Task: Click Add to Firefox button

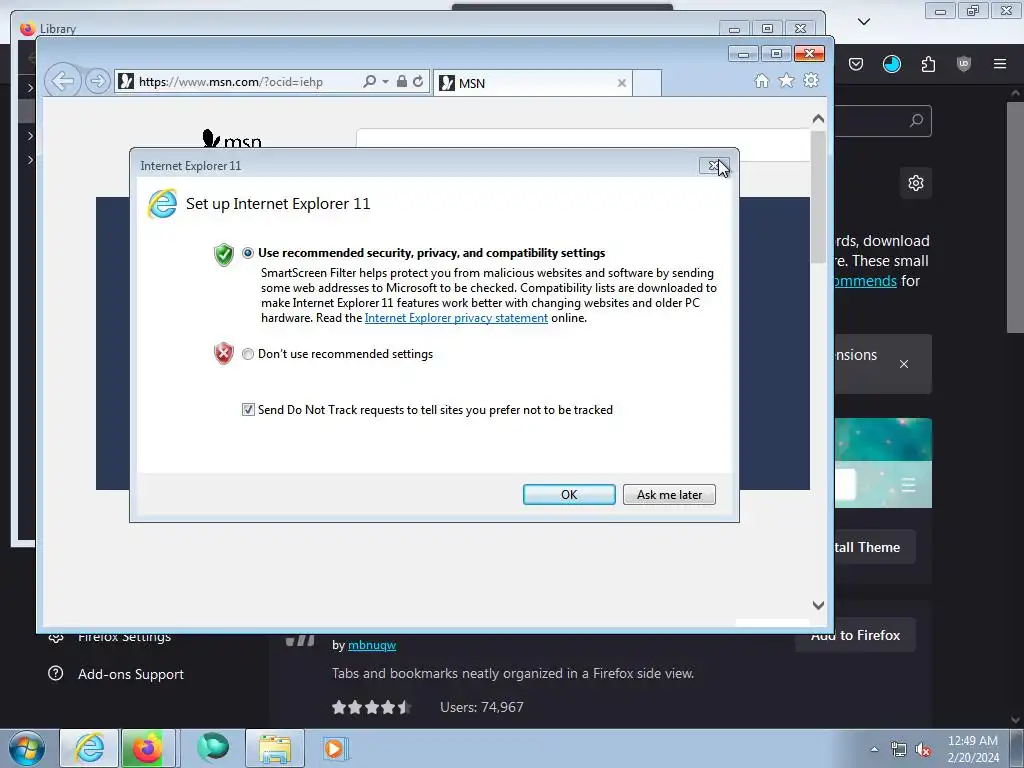Action: point(856,635)
